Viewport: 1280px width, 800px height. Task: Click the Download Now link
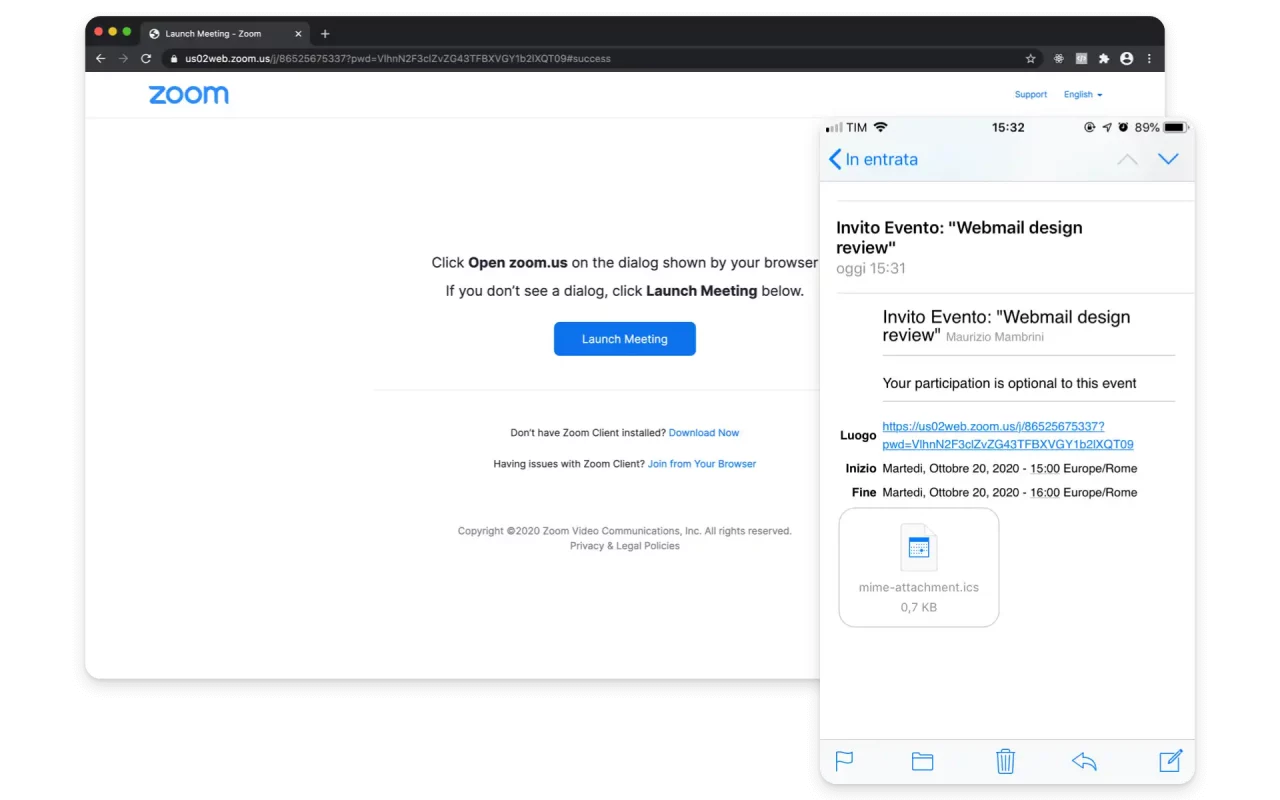tap(704, 433)
